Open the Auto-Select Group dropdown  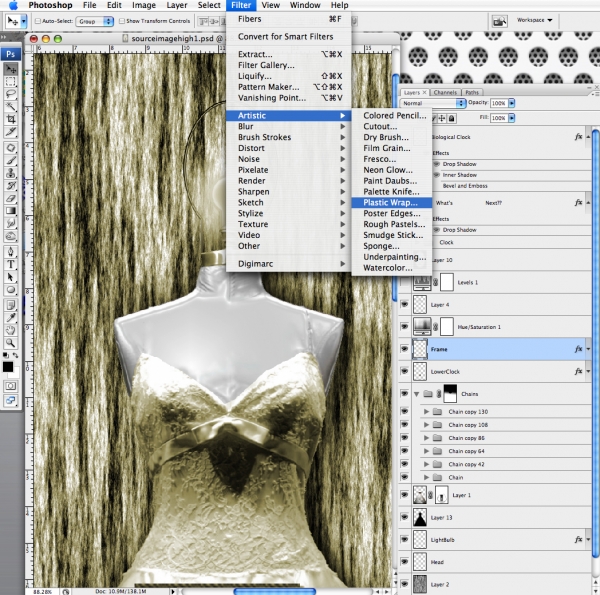[95, 21]
